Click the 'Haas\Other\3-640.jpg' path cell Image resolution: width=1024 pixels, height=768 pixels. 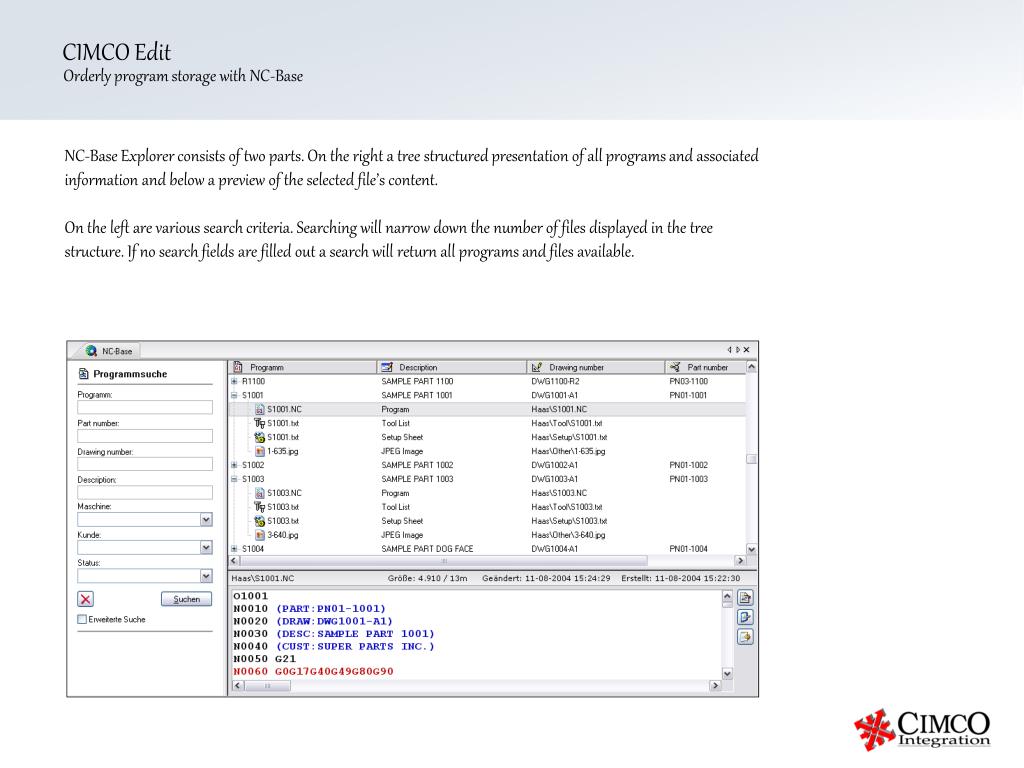click(x=568, y=535)
